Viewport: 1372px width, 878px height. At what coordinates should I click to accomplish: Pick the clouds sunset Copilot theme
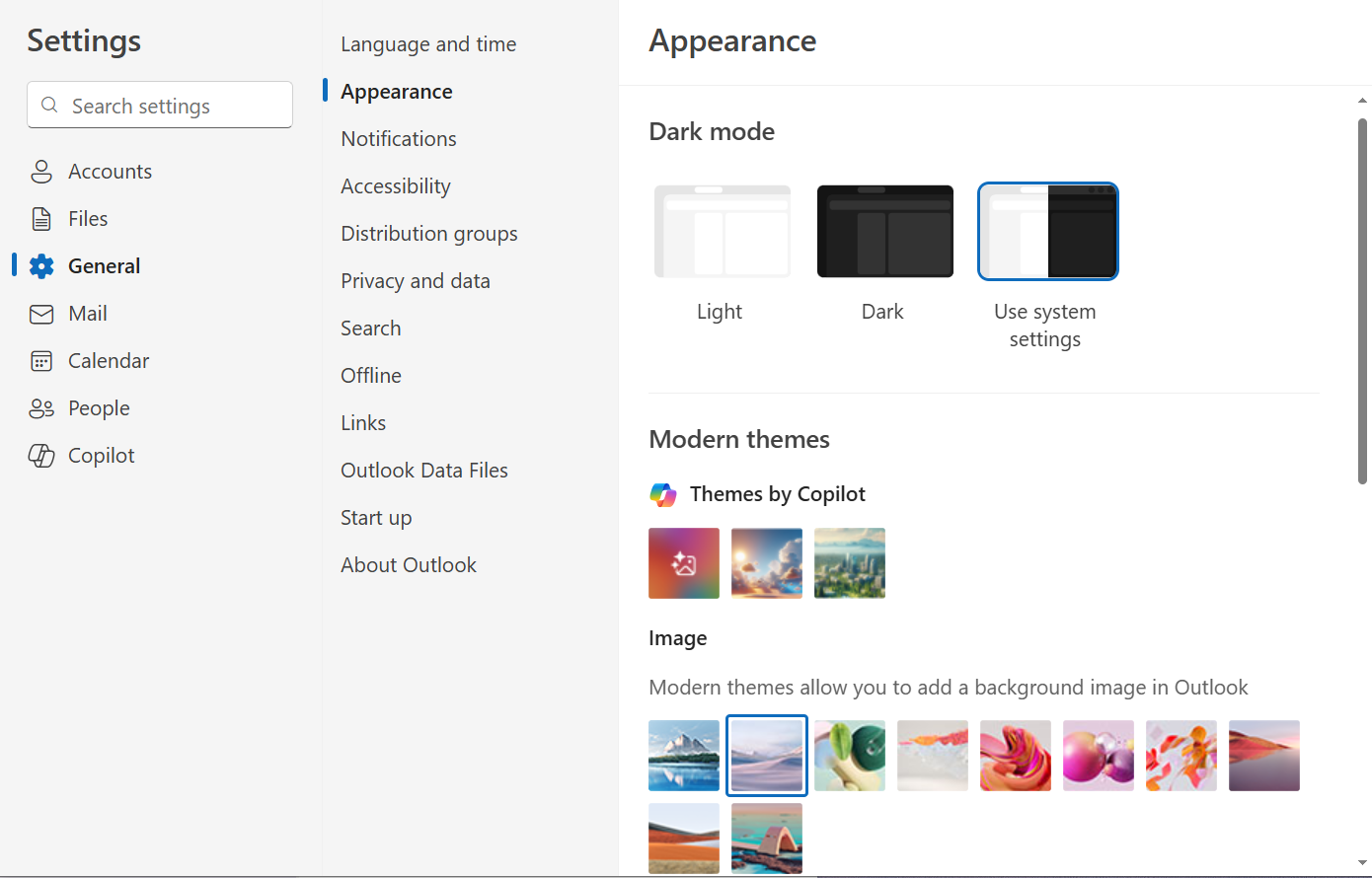[767, 563]
